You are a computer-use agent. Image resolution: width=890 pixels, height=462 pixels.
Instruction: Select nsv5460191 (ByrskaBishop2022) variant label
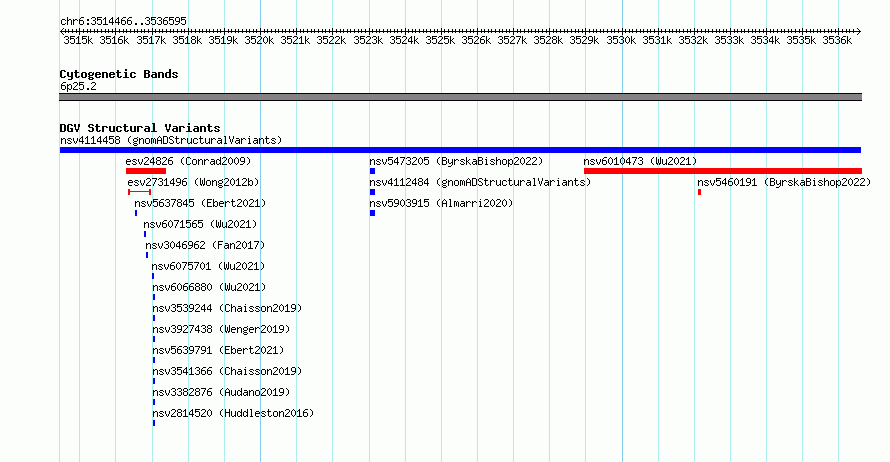tap(784, 182)
